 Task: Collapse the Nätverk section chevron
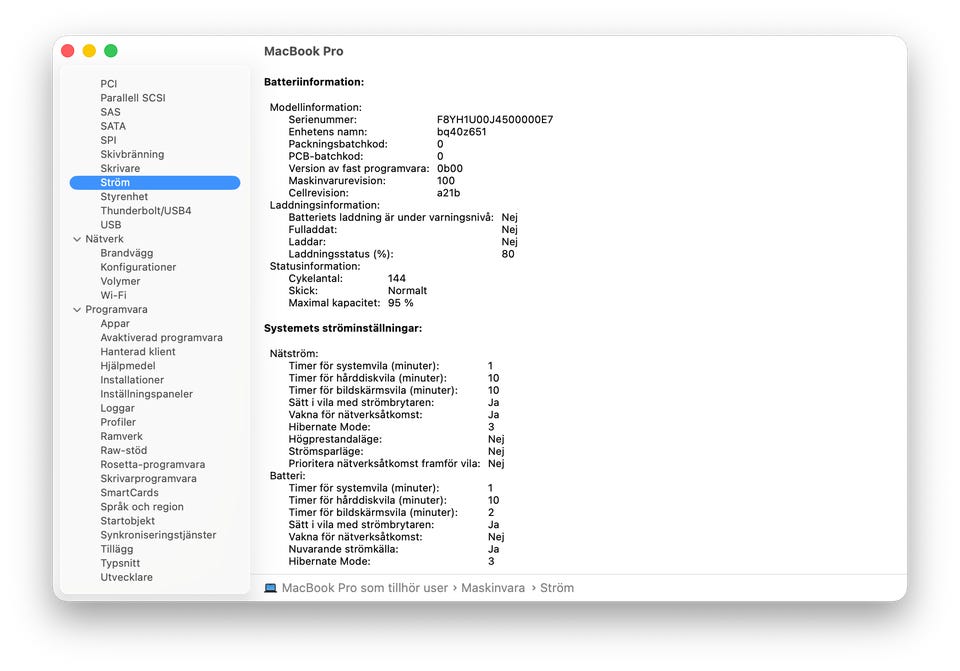(77, 239)
